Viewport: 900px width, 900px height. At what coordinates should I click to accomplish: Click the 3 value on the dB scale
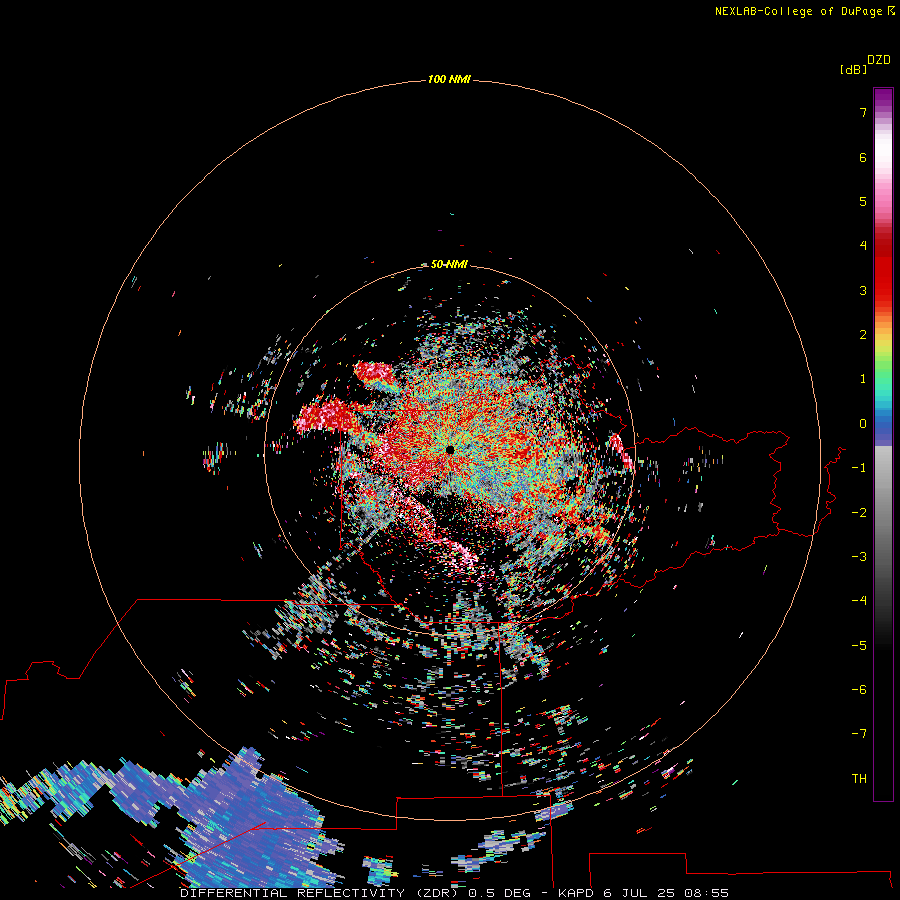coord(863,290)
